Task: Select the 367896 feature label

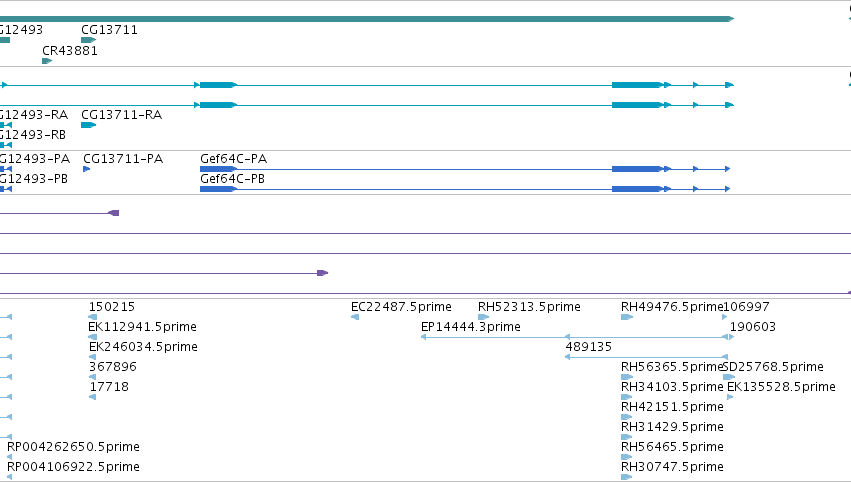Action: point(113,367)
